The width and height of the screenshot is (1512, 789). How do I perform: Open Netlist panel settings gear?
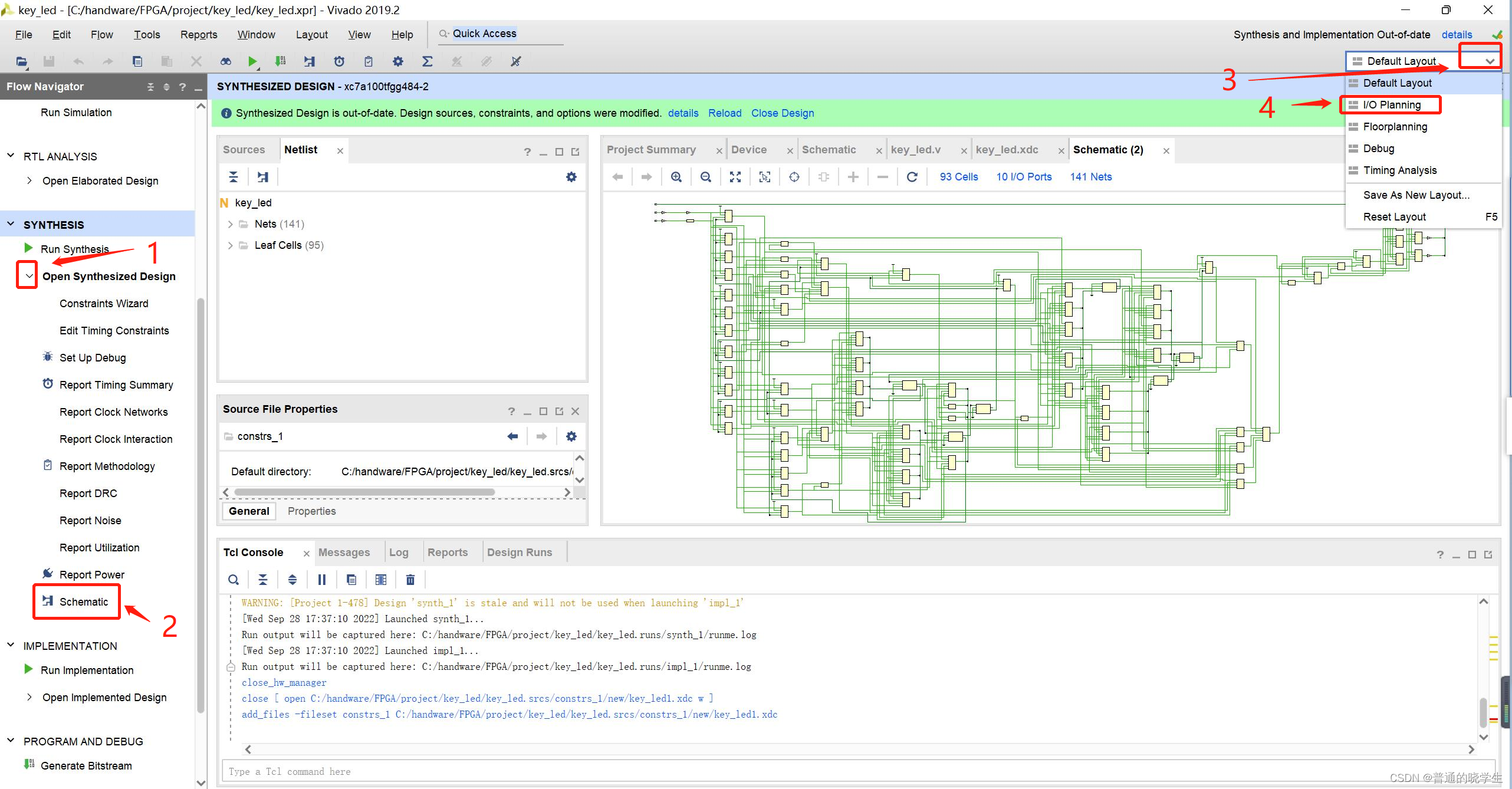point(571,177)
